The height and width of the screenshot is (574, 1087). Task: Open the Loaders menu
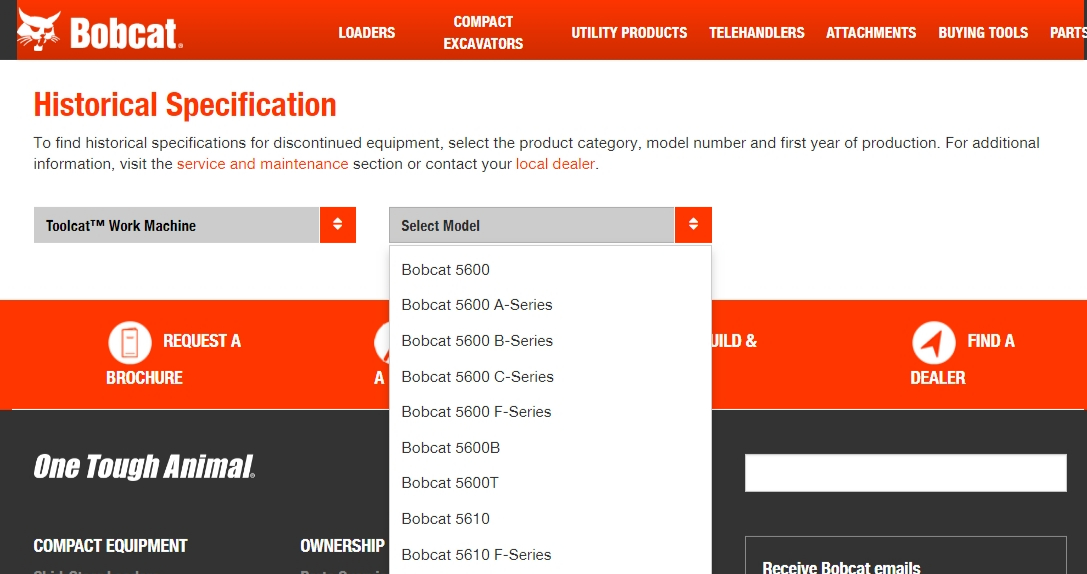(366, 33)
